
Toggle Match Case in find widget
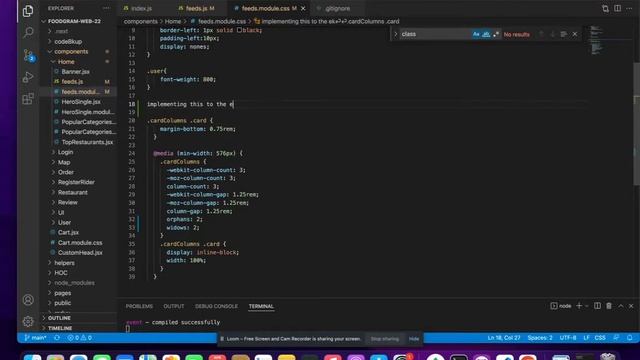point(476,34)
